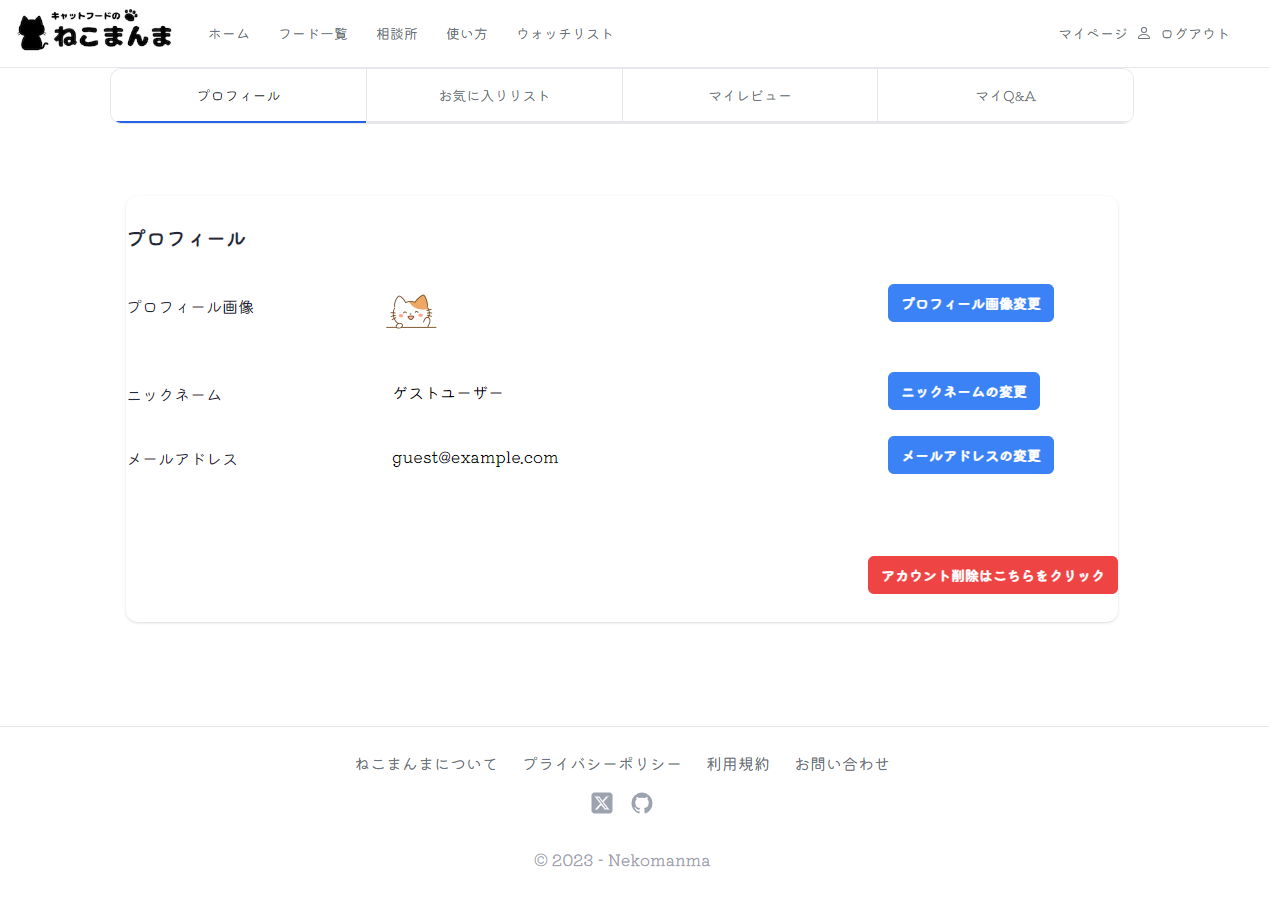Switch to the マイレビュー tab
The width and height of the screenshot is (1269, 899).
(749, 95)
